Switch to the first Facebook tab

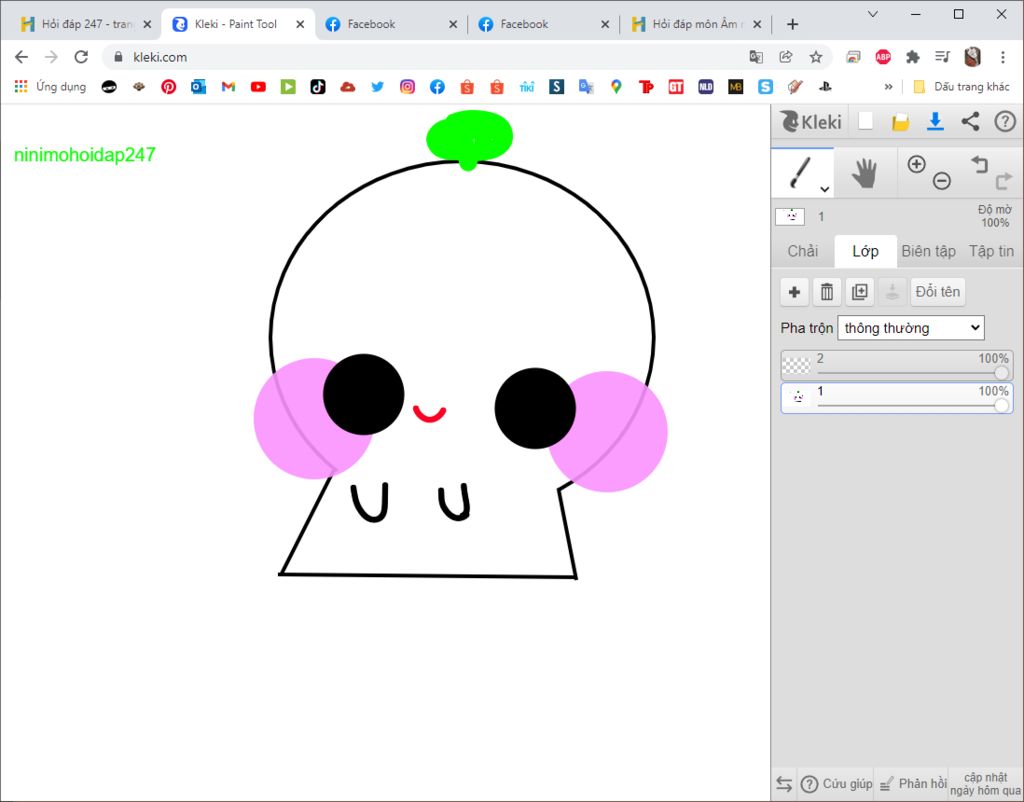tap(391, 24)
